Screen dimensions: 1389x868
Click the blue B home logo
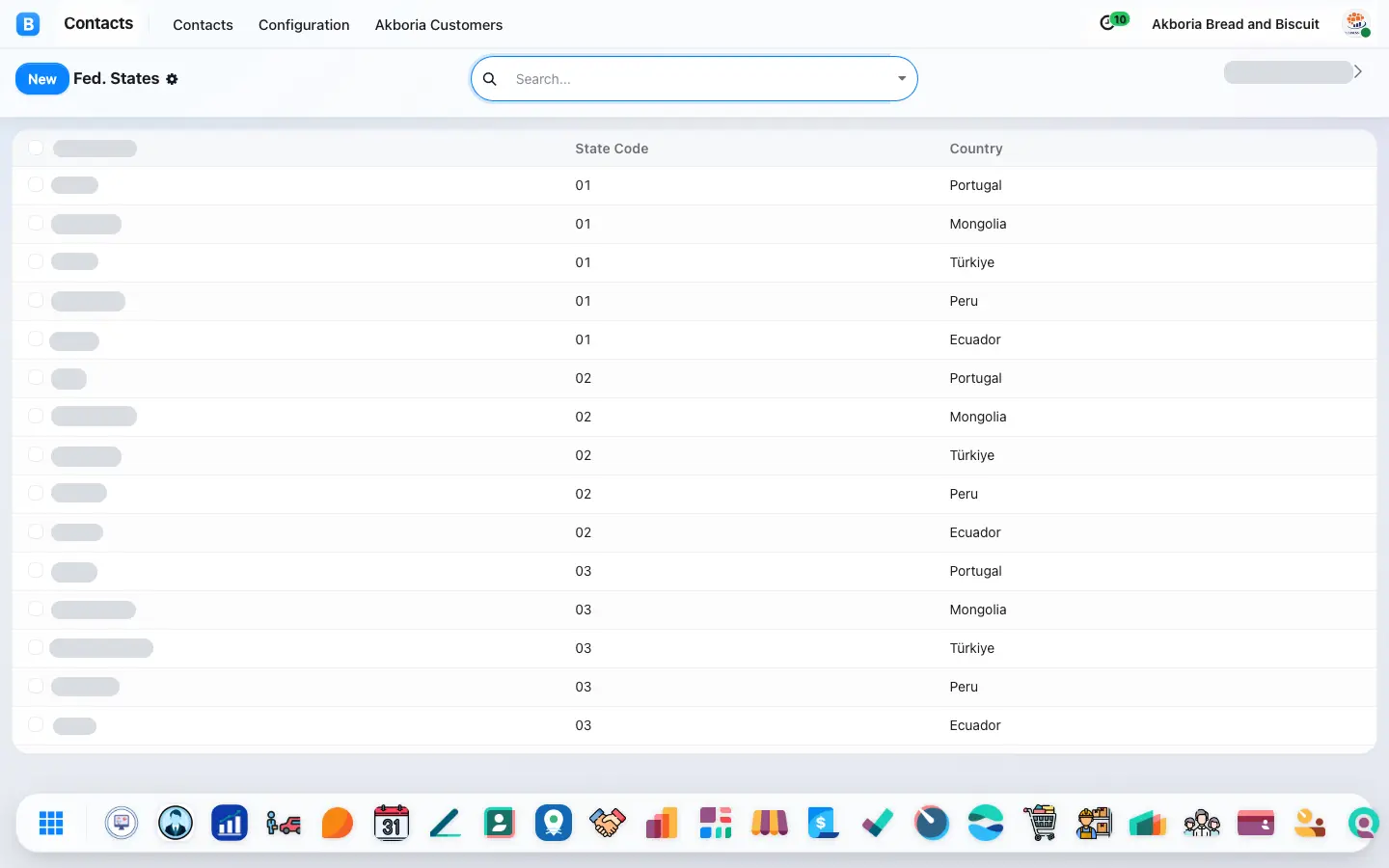pos(28,24)
